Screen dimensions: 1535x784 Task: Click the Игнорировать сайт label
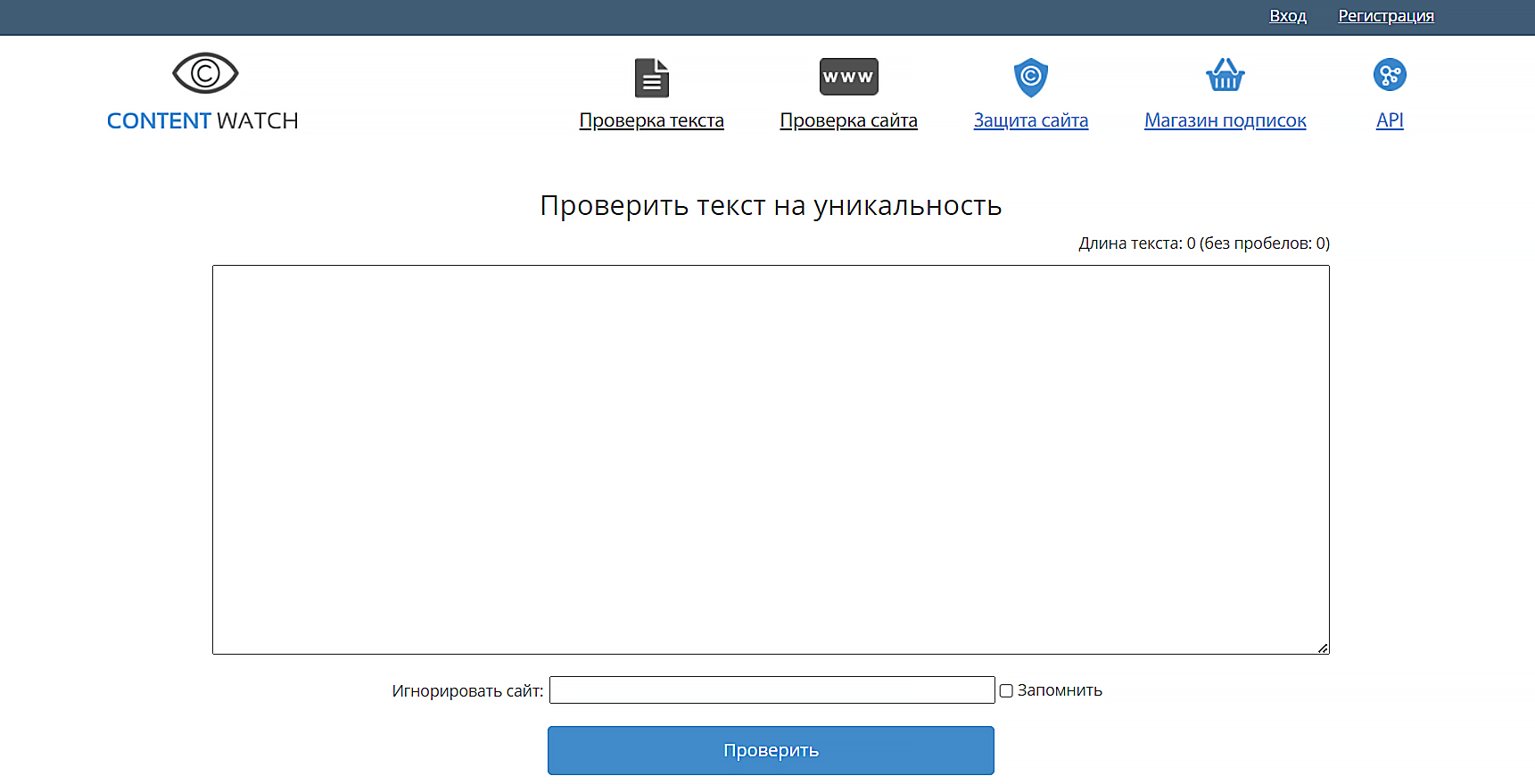coord(467,691)
